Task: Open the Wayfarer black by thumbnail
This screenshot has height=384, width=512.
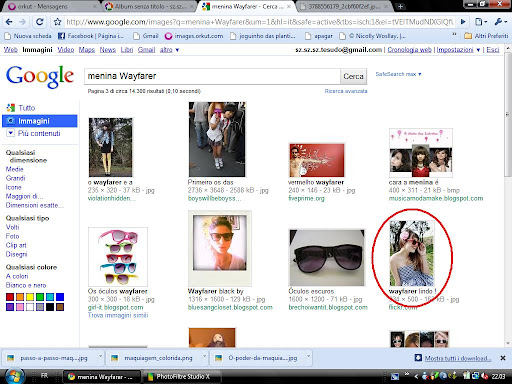Action: (220, 248)
